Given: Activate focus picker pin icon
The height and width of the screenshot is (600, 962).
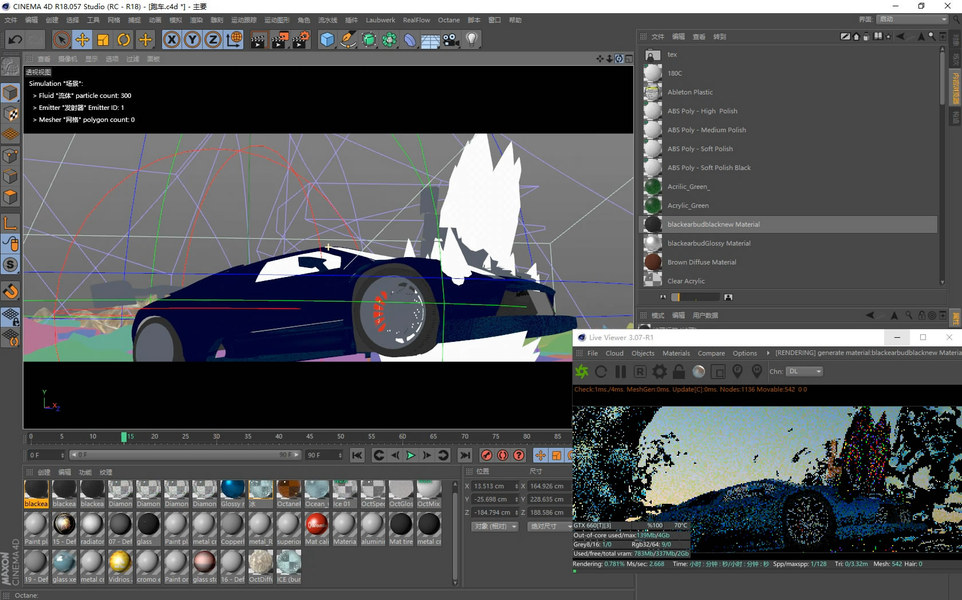Looking at the screenshot, I should coord(737,372).
